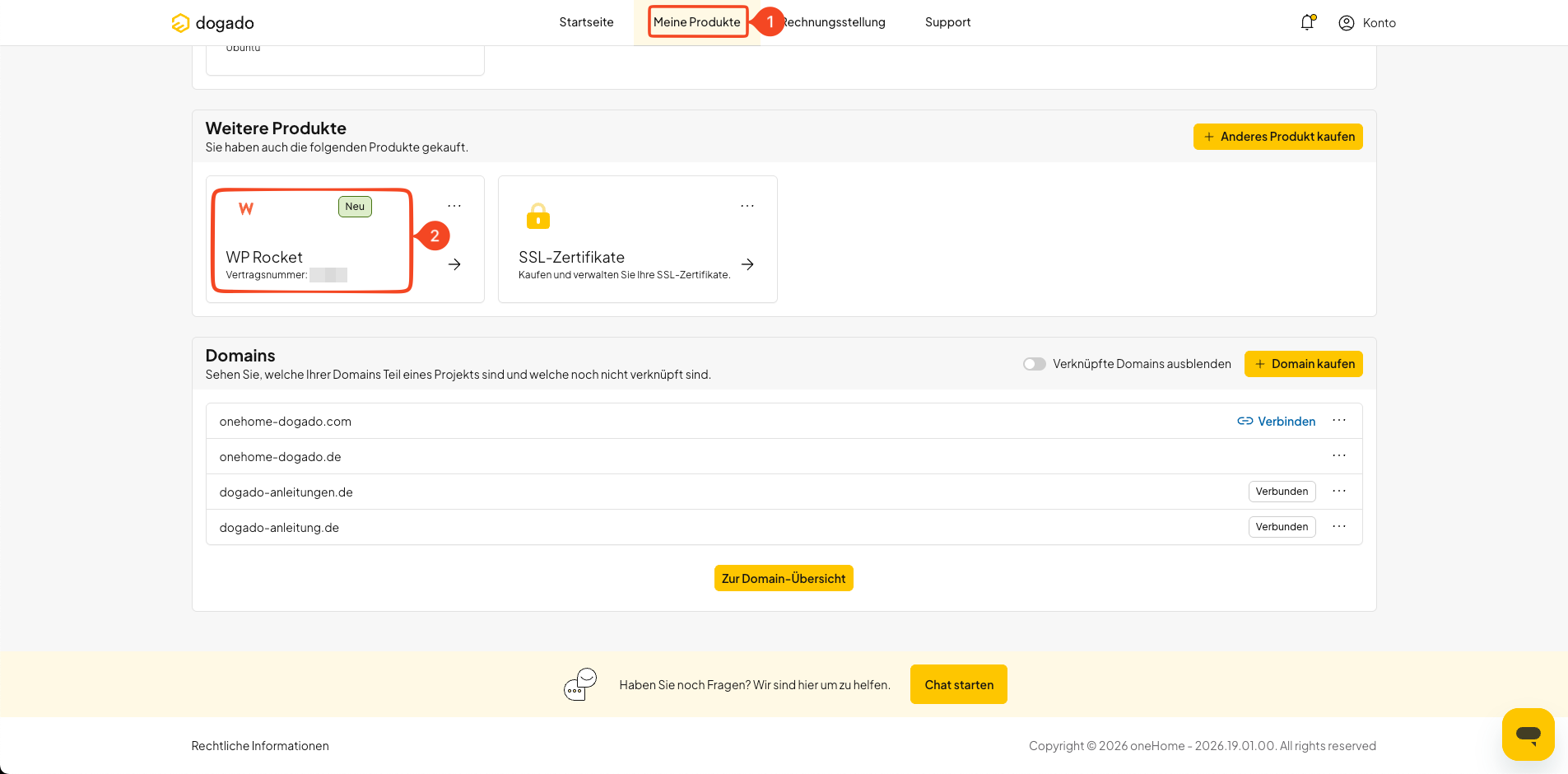Open the Support tab
Image resolution: width=1568 pixels, height=774 pixels.
point(947,22)
